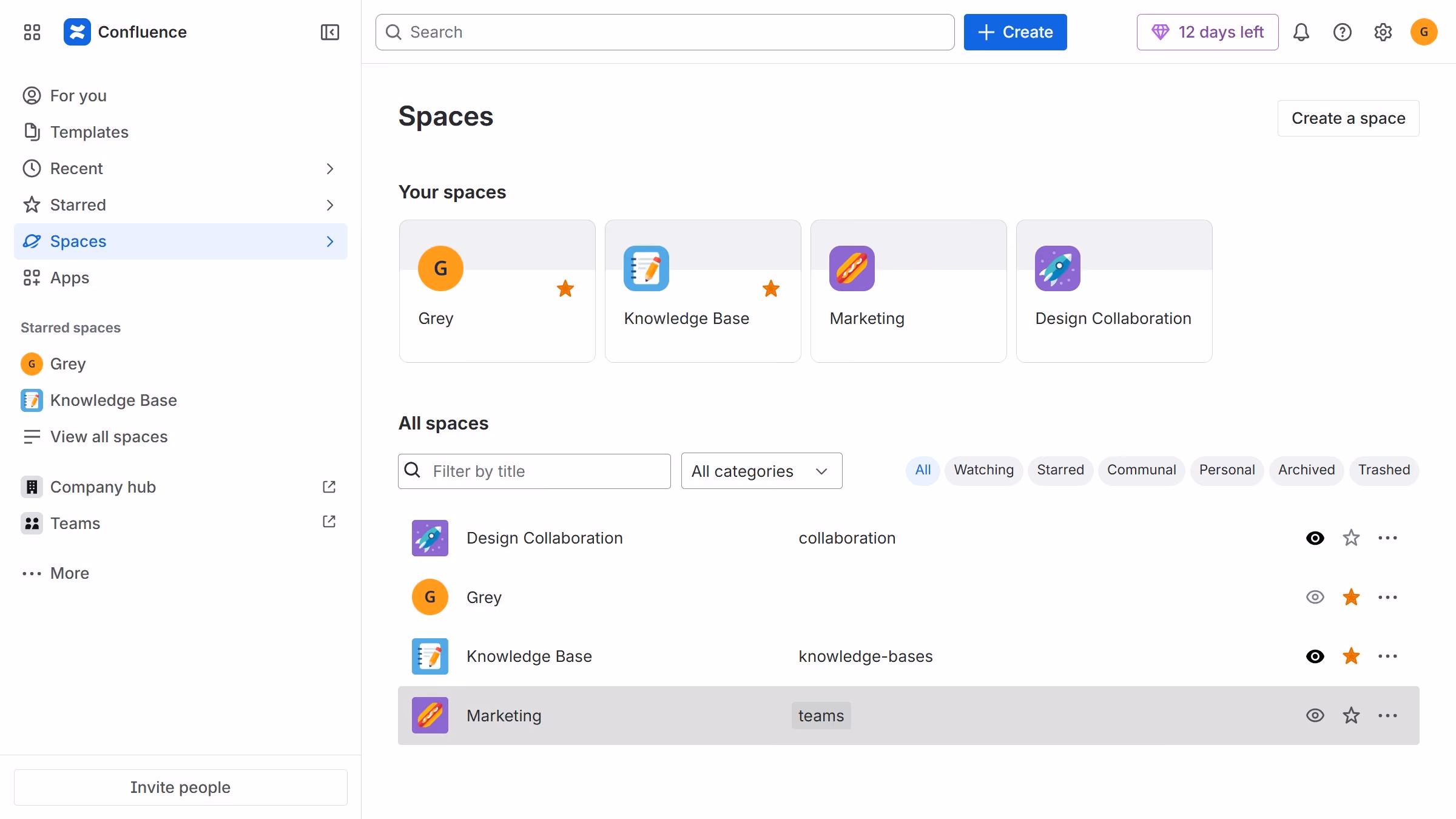The width and height of the screenshot is (1456, 819).
Task: Click the hot dog icon on Marketing card
Action: 852,268
